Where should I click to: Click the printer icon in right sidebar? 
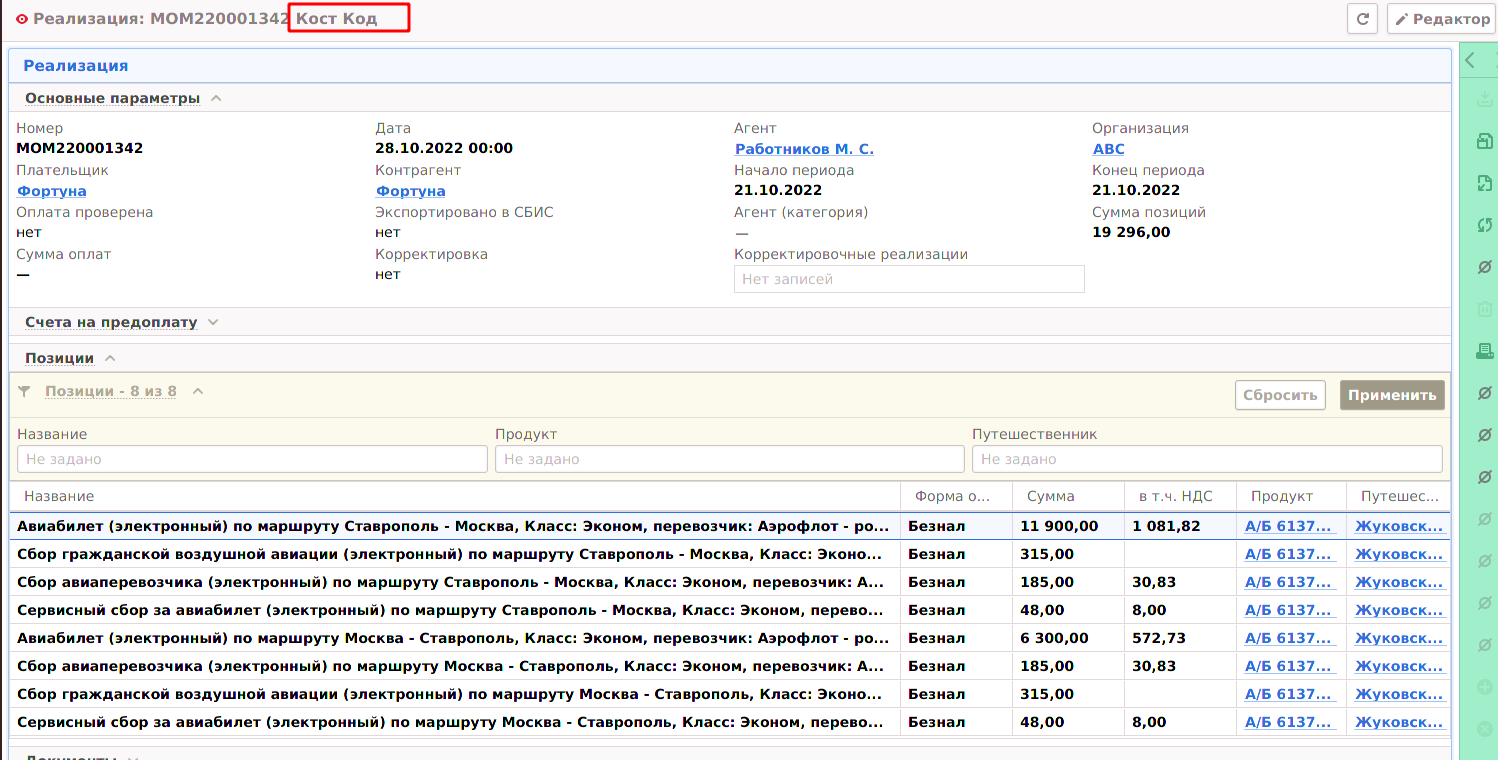pos(1485,350)
